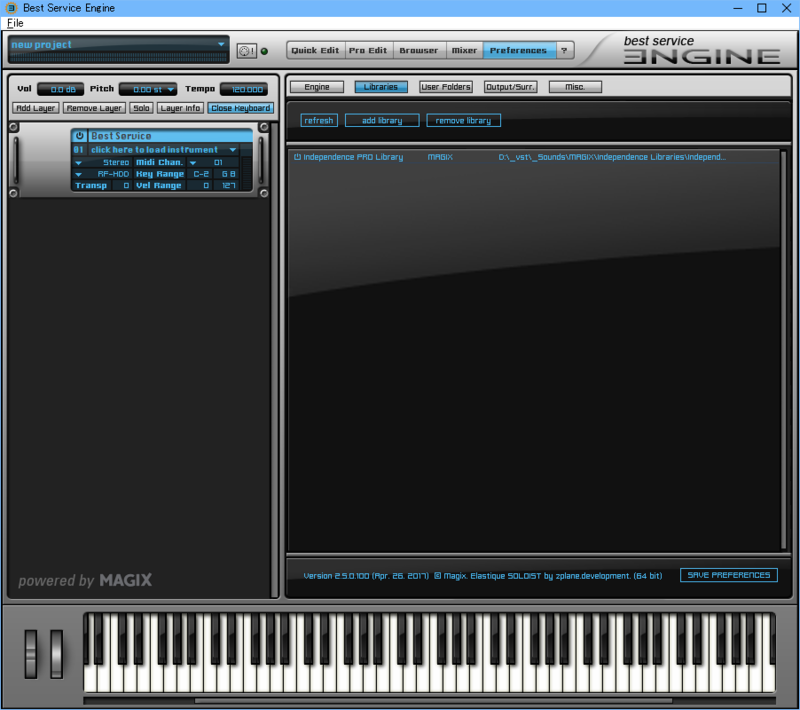Screen dimensions: 800x710
Task: Select the Engine preferences sub-tab
Action: pyautogui.click(x=317, y=87)
